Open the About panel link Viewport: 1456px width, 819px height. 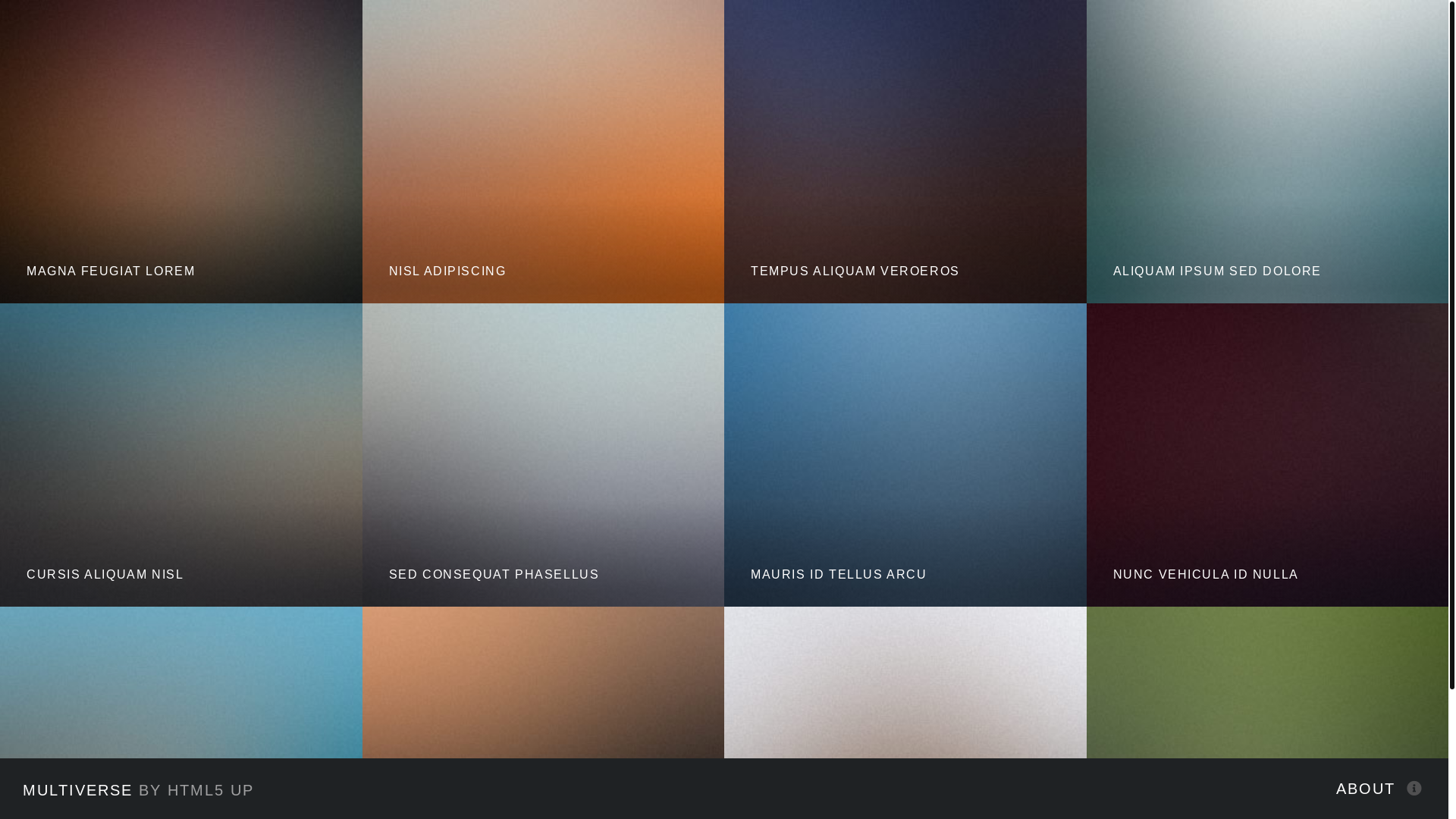pos(1379,789)
